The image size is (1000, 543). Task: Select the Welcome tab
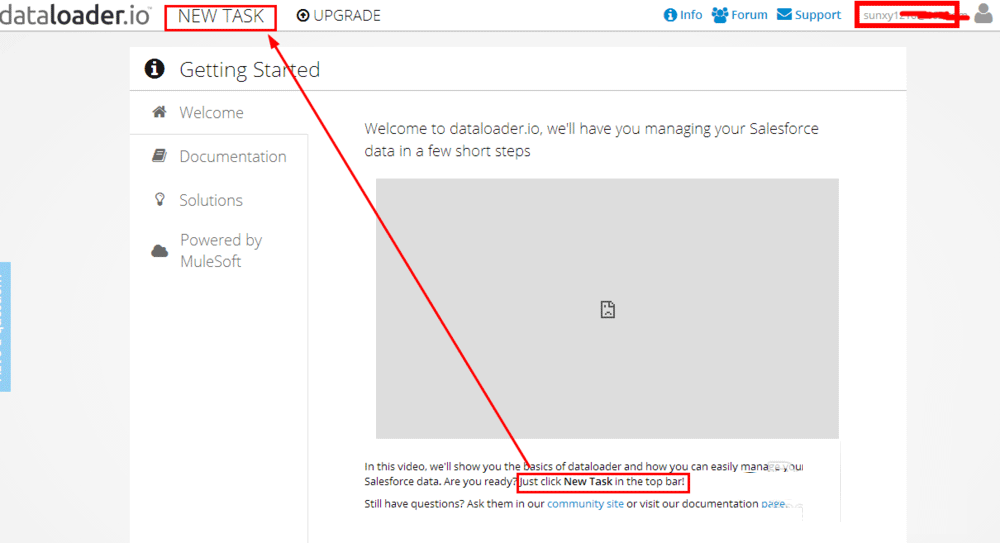coord(219,113)
